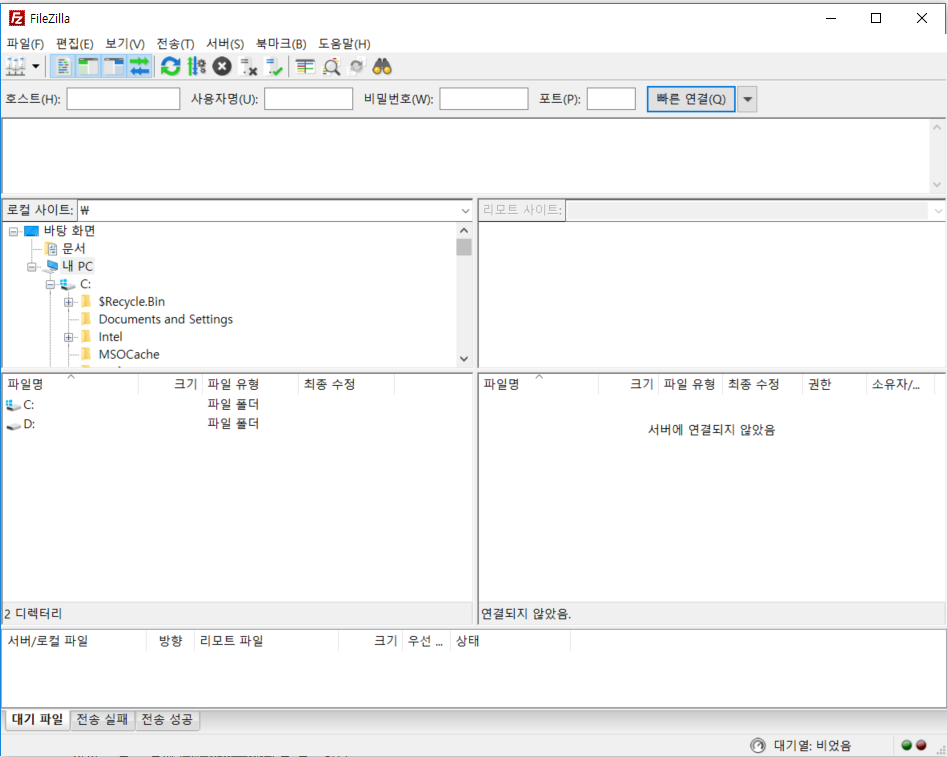Toggle directory comparison icon
Screen dimensions: 948x757
pyautogui.click(x=331, y=67)
